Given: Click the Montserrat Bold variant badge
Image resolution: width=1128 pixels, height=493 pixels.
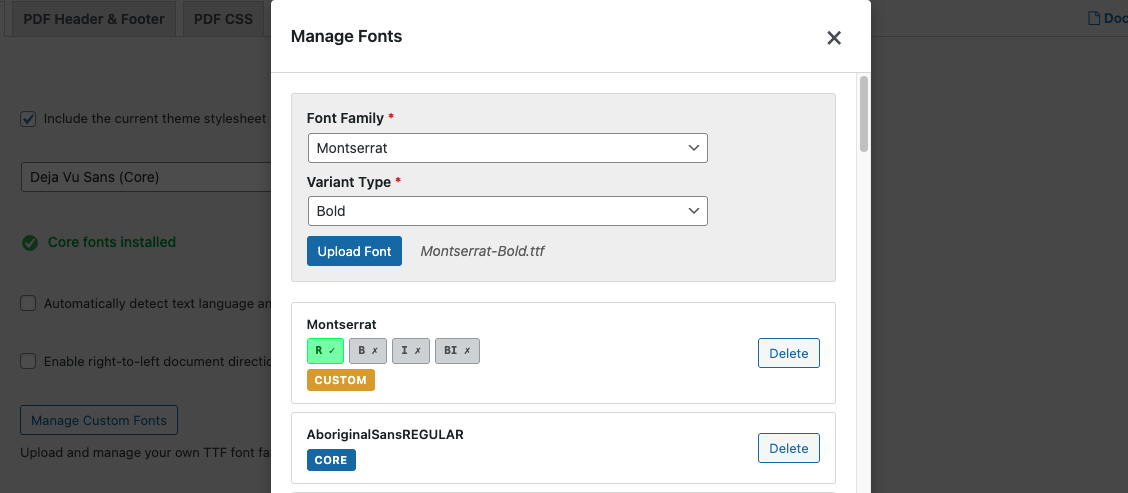Looking at the screenshot, I should coord(368,351).
